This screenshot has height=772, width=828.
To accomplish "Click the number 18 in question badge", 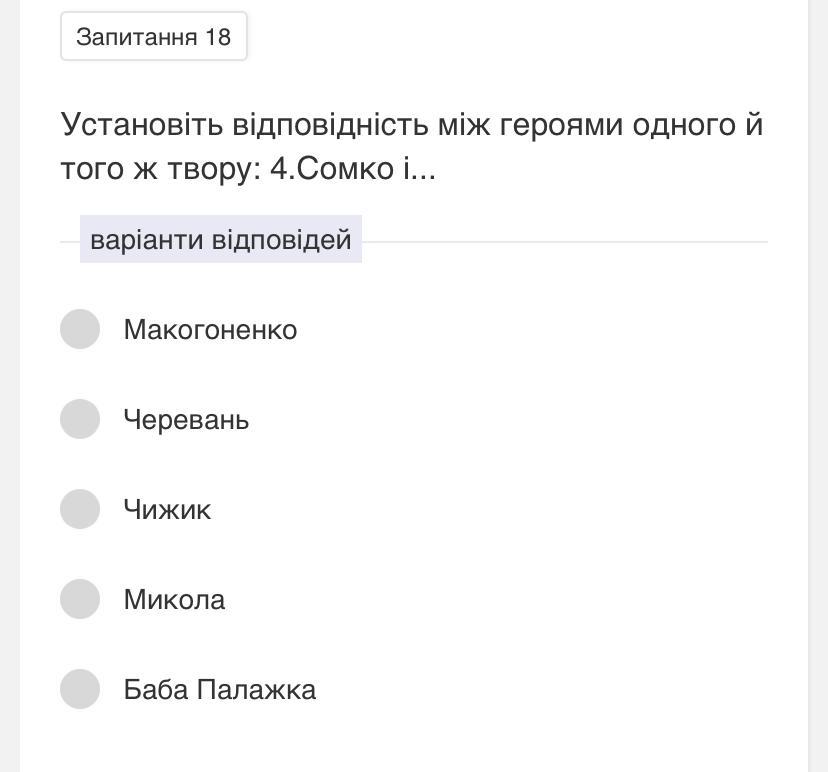I will tap(218, 37).
